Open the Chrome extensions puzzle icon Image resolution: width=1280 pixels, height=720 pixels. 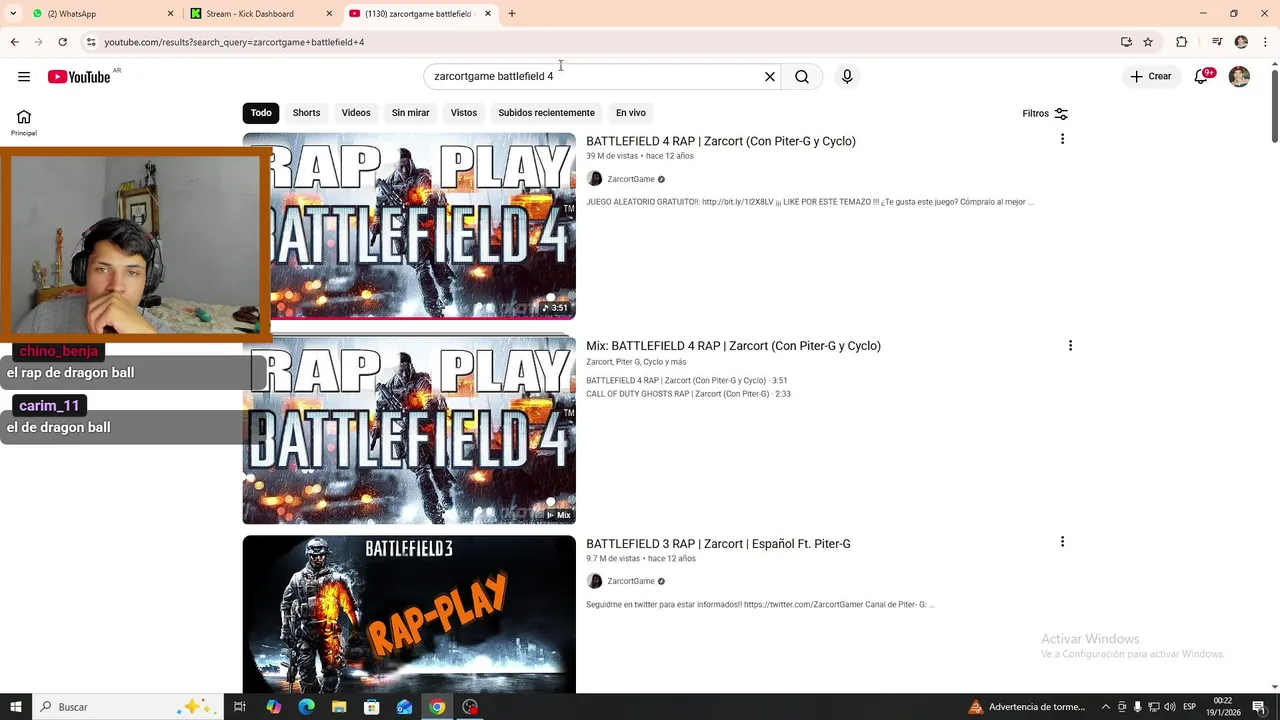point(1181,42)
